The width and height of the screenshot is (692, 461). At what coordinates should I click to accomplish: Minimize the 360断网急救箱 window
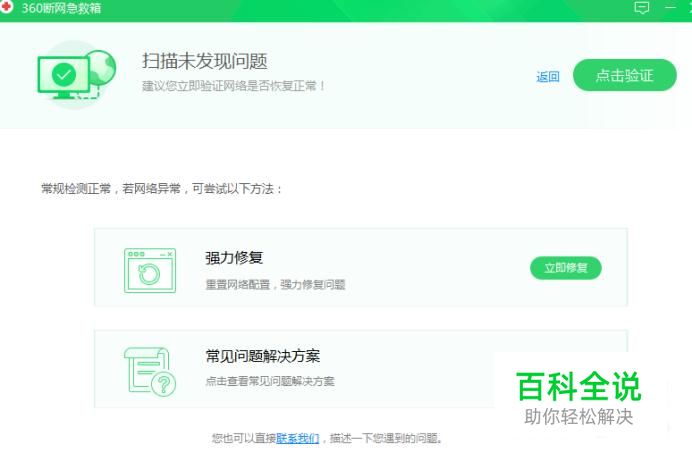click(x=670, y=7)
